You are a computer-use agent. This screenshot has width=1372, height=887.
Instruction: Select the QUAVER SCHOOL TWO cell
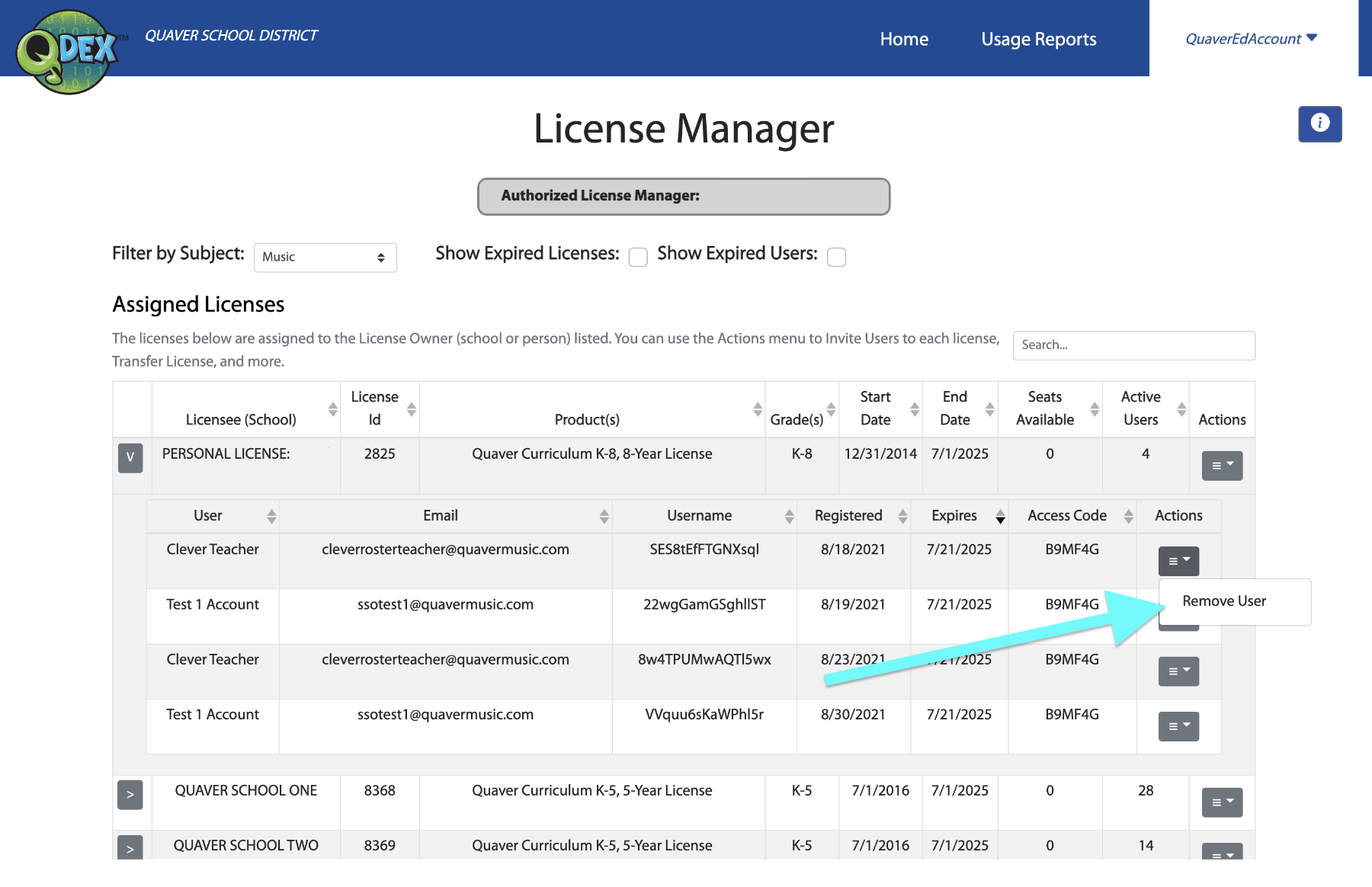pyautogui.click(x=246, y=846)
